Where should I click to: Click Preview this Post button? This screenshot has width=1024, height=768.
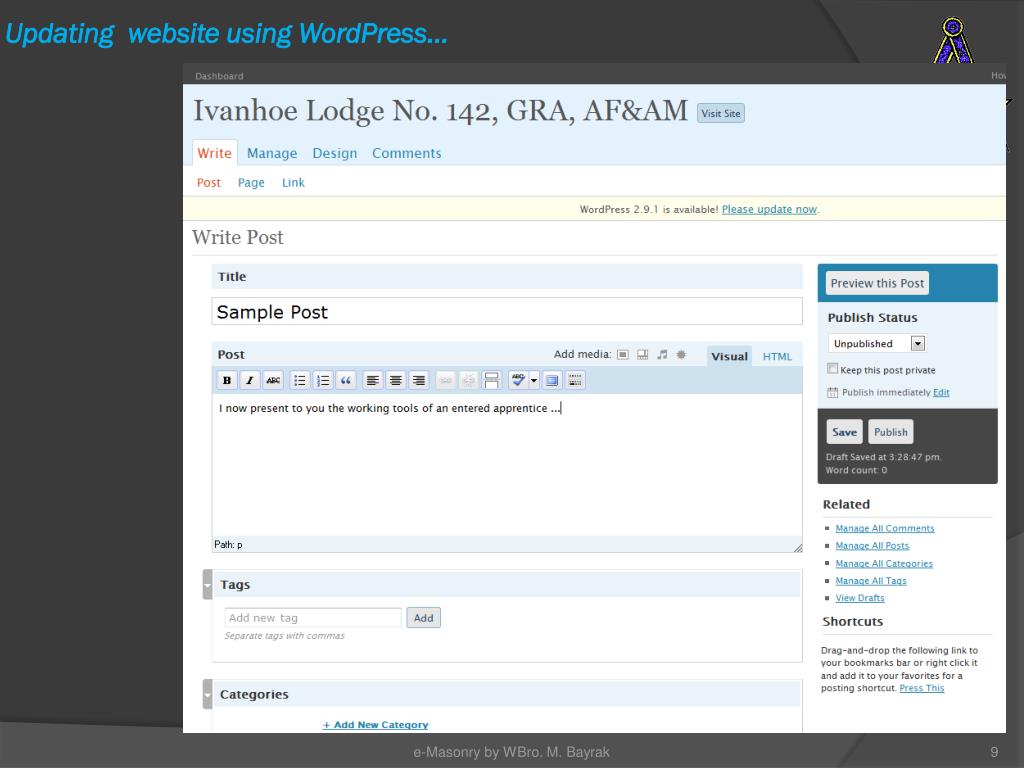[877, 283]
